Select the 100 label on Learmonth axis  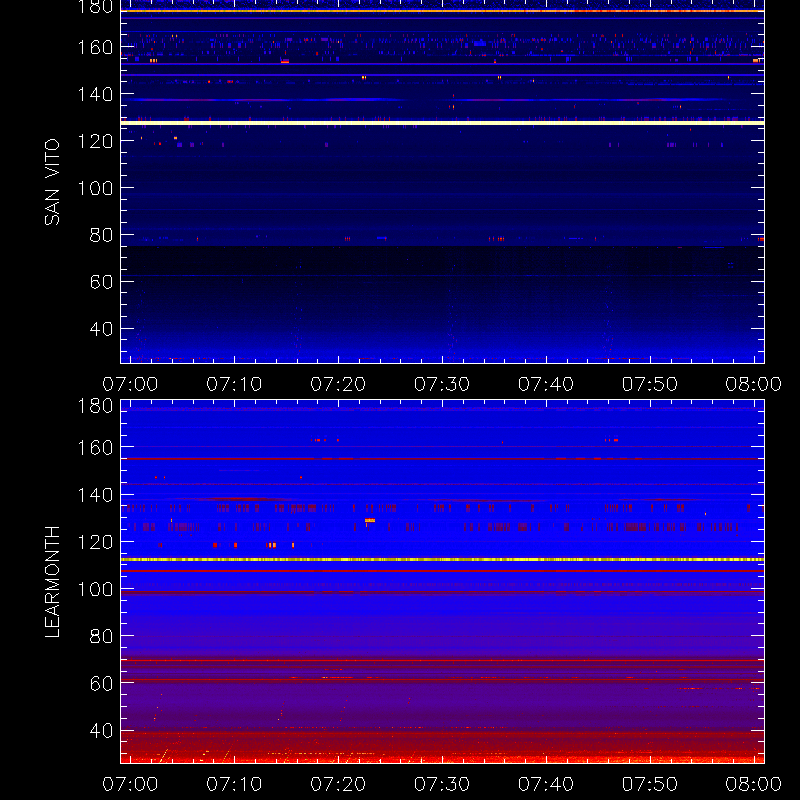coord(95,589)
